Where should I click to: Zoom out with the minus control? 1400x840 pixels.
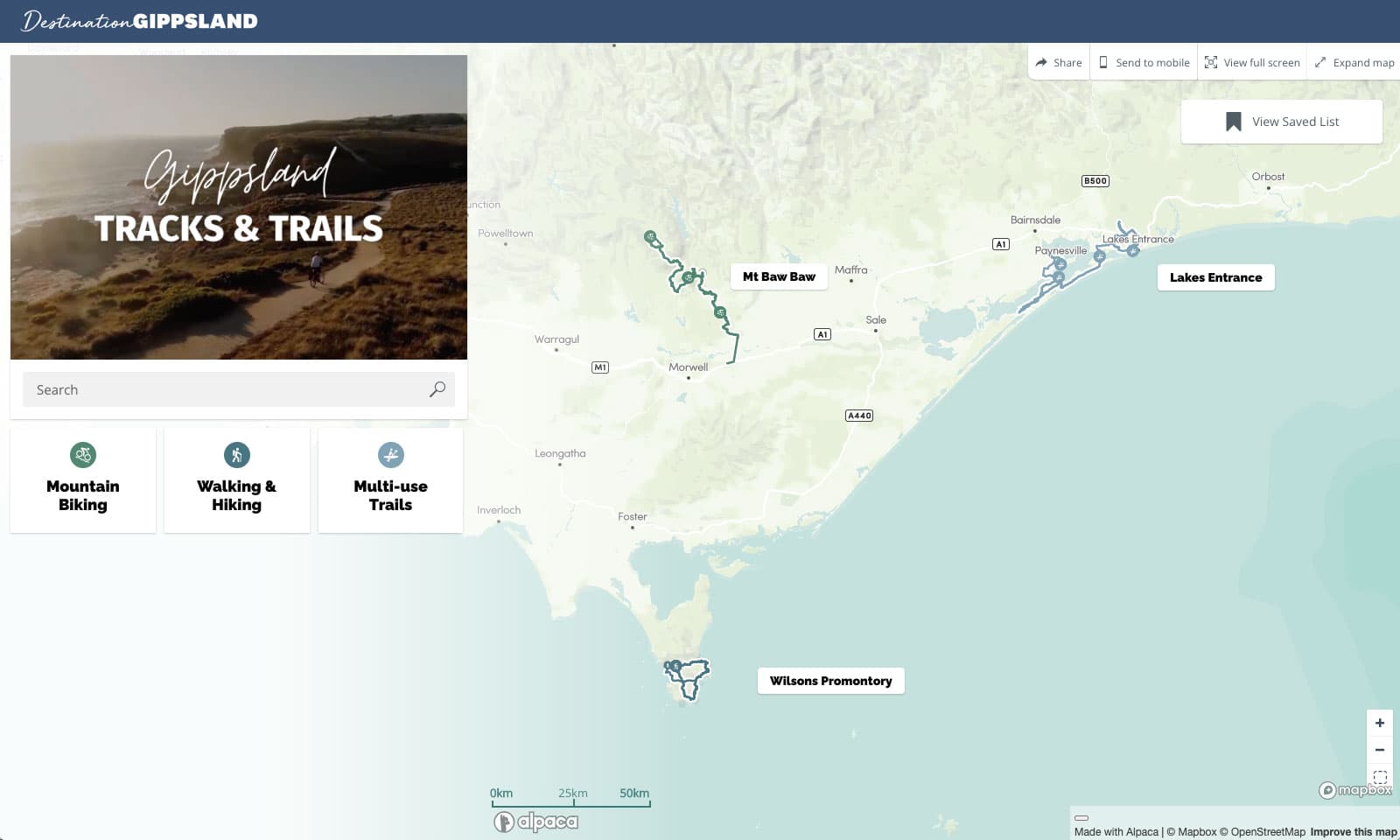pyautogui.click(x=1380, y=749)
